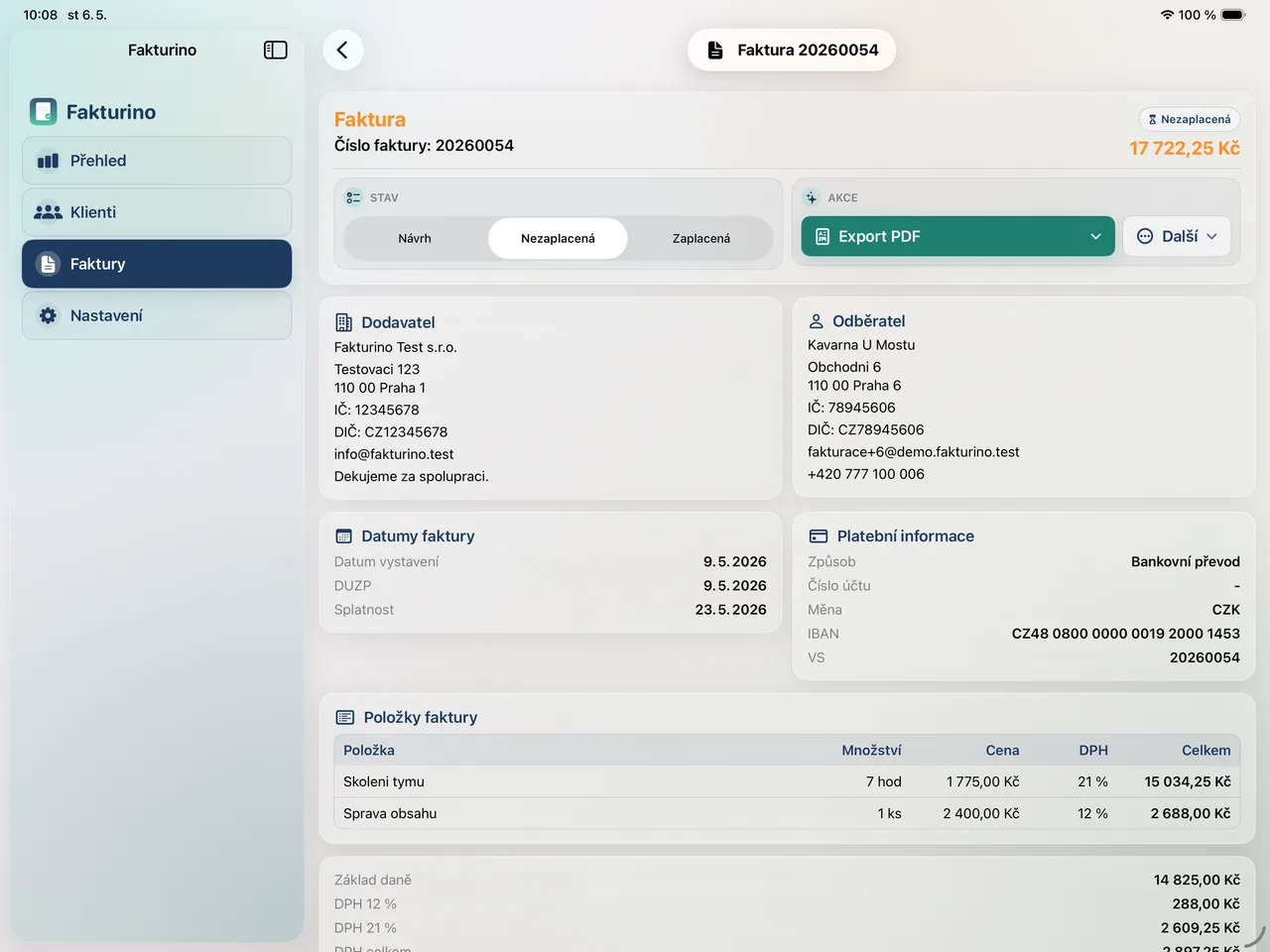Check the Wi-Fi status icon

click(1167, 15)
